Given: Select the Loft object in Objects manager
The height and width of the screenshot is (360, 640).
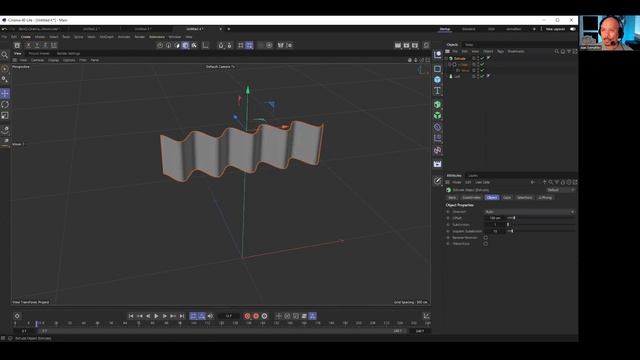Looking at the screenshot, I should click(457, 76).
